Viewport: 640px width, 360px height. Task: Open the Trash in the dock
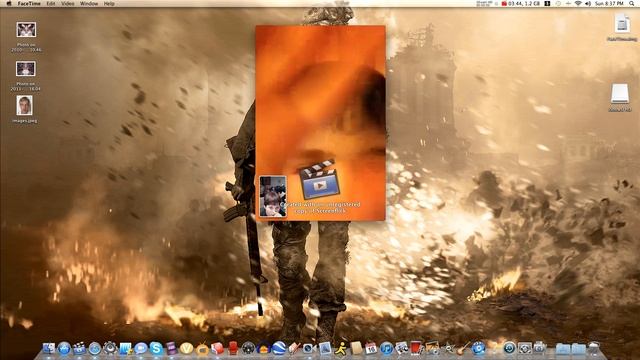pyautogui.click(x=594, y=348)
